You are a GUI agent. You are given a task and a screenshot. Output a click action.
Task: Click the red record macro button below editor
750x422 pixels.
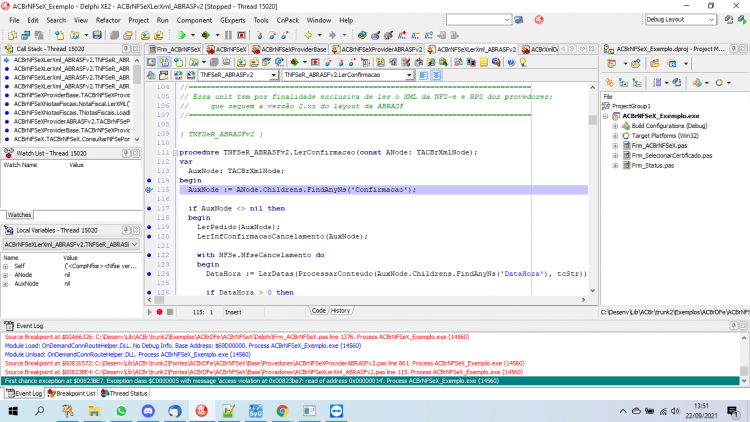(x=159, y=312)
